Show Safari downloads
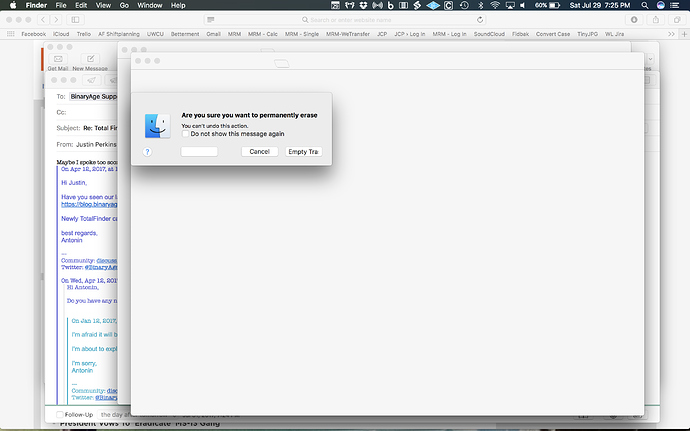Screen dimensions: 690x431 634,20
